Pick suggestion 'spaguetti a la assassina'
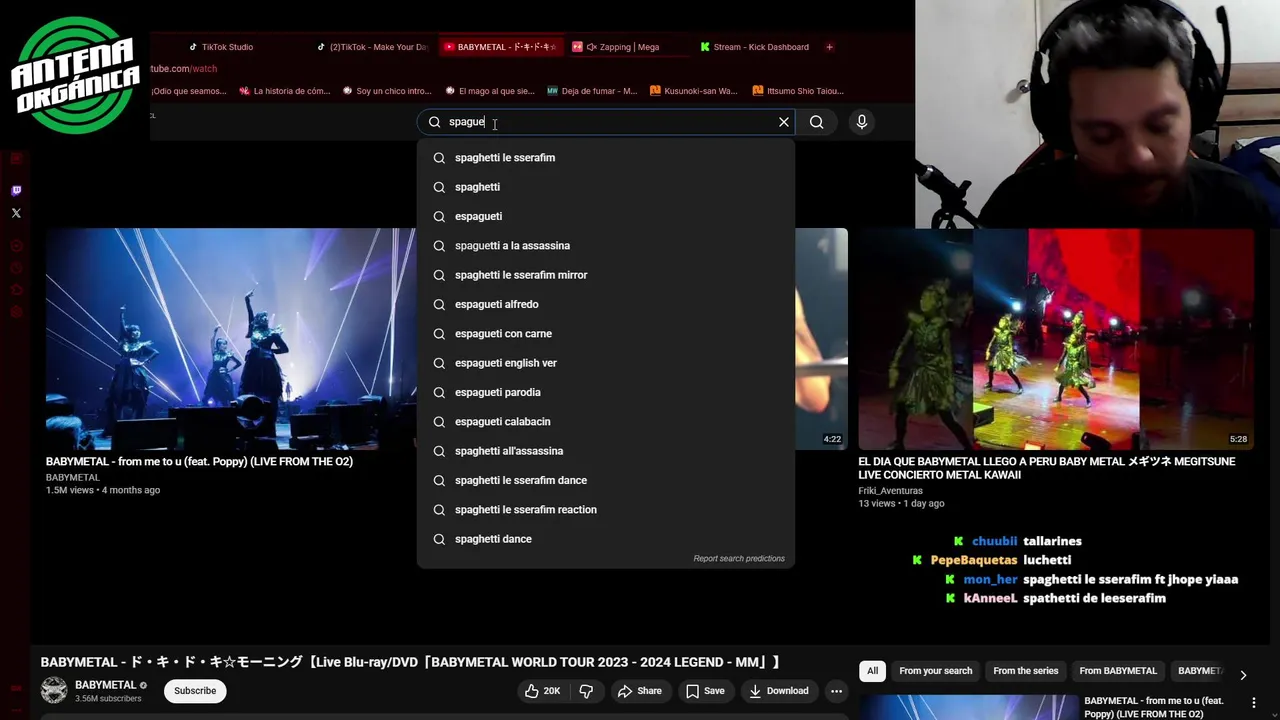1280x720 pixels. [605, 246]
